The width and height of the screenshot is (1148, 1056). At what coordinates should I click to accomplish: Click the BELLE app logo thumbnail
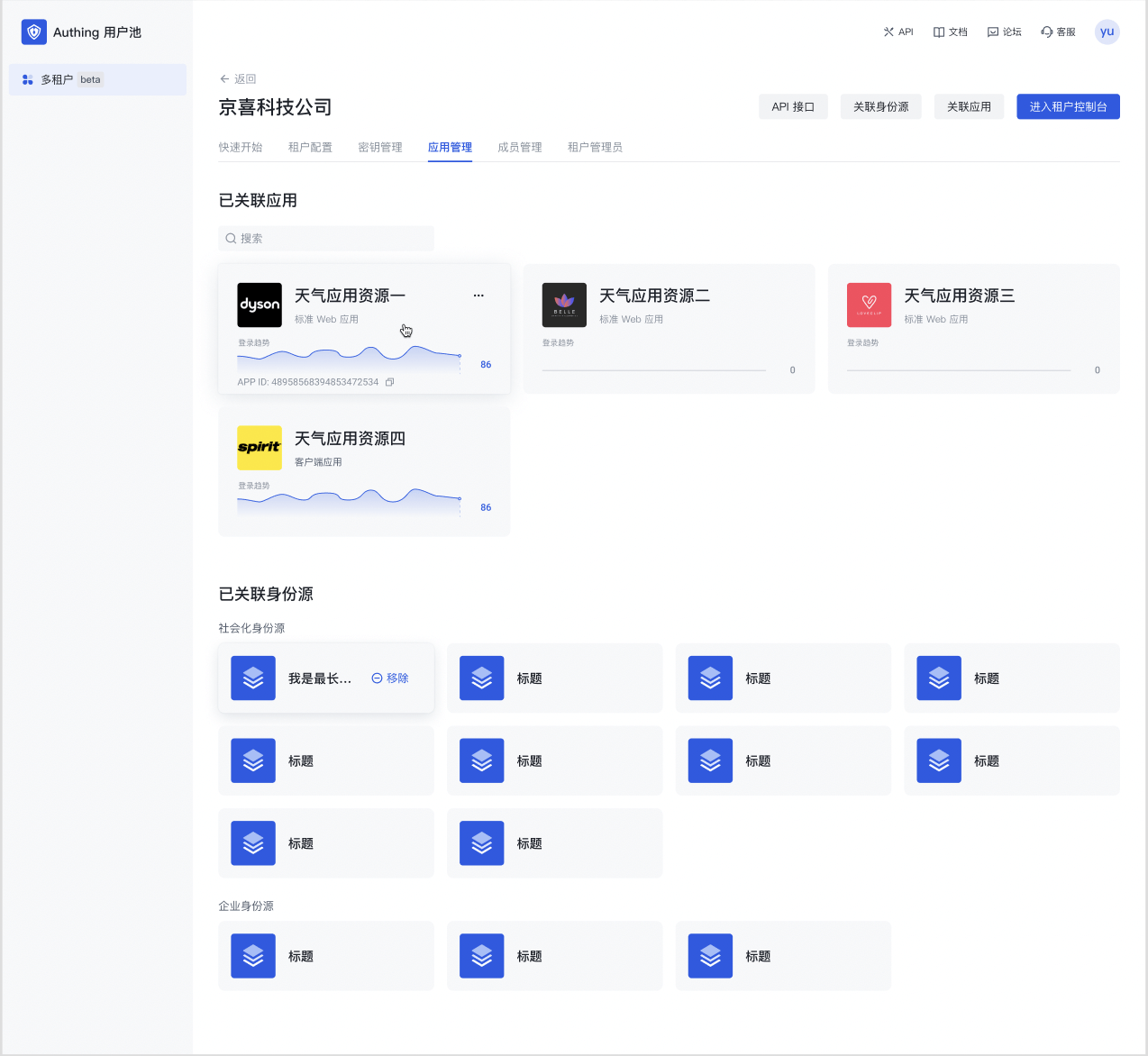(564, 305)
